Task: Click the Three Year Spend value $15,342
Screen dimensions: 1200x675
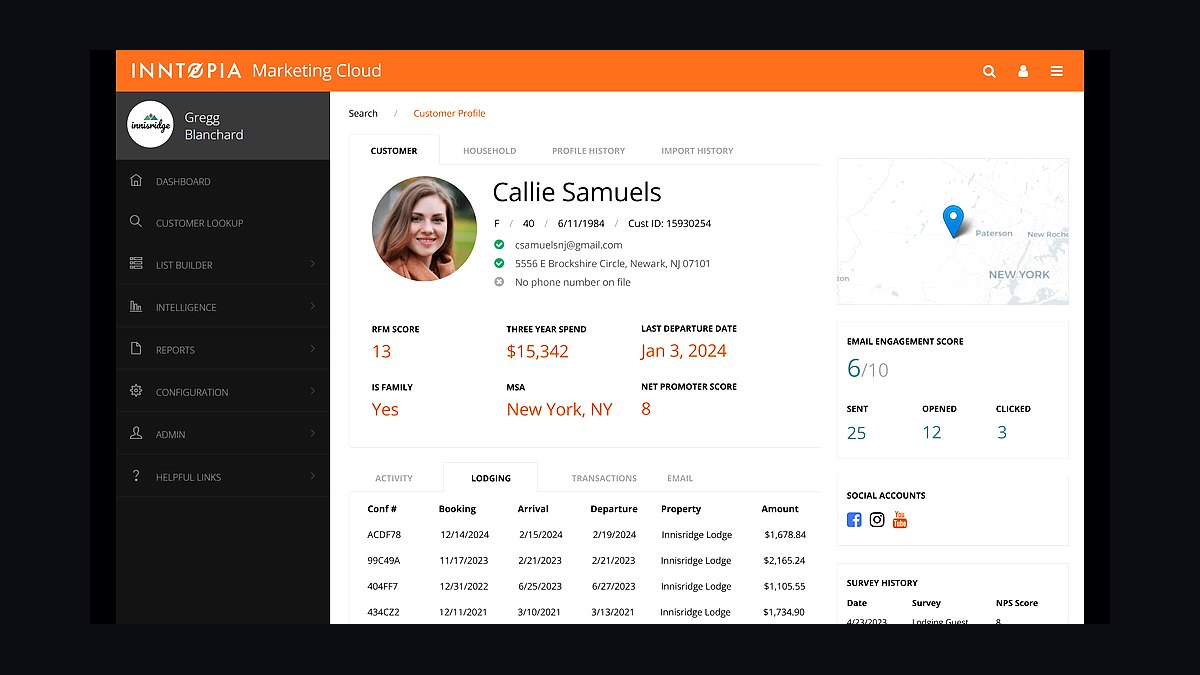Action: point(537,351)
